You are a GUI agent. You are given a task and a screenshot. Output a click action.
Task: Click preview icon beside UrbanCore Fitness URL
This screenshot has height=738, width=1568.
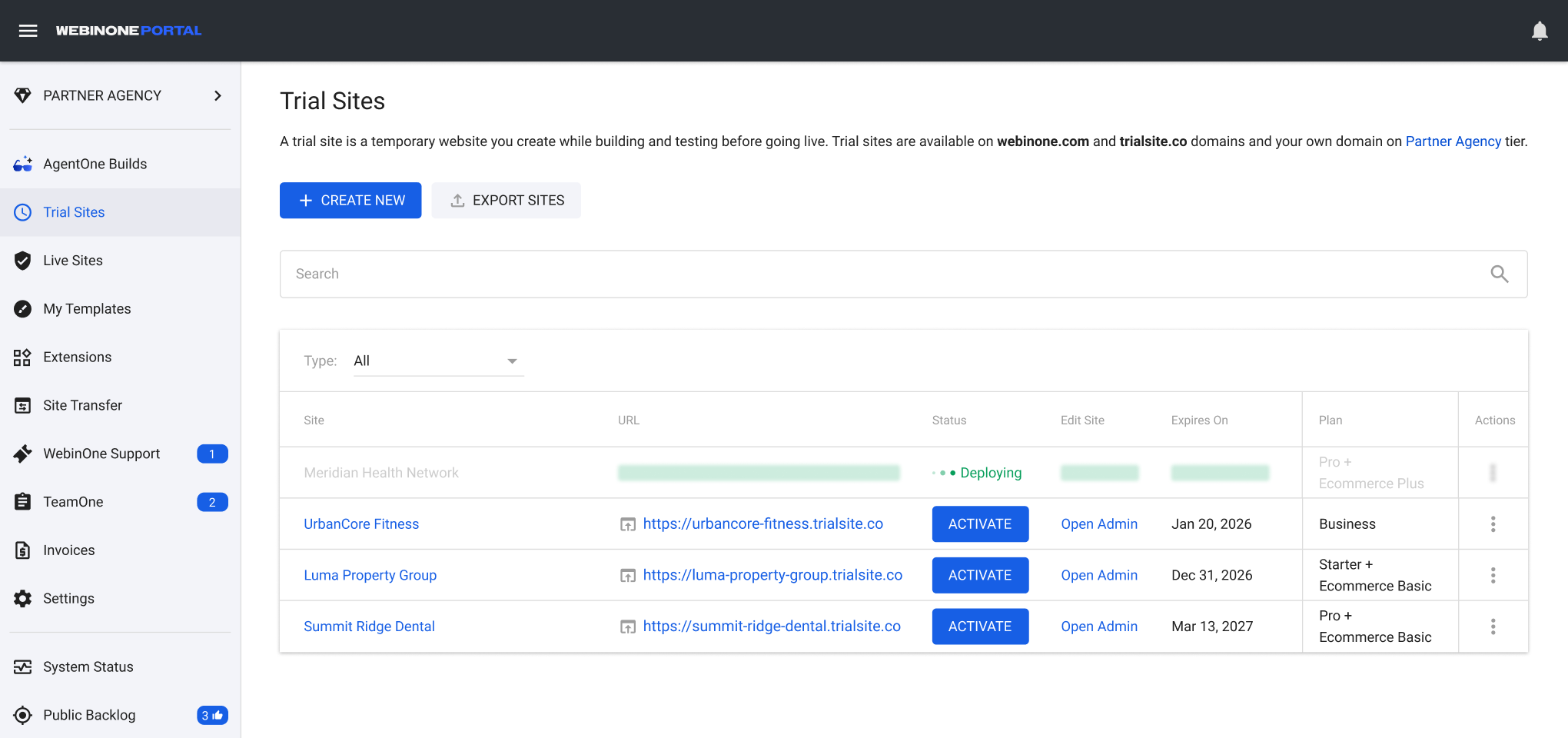(x=628, y=524)
